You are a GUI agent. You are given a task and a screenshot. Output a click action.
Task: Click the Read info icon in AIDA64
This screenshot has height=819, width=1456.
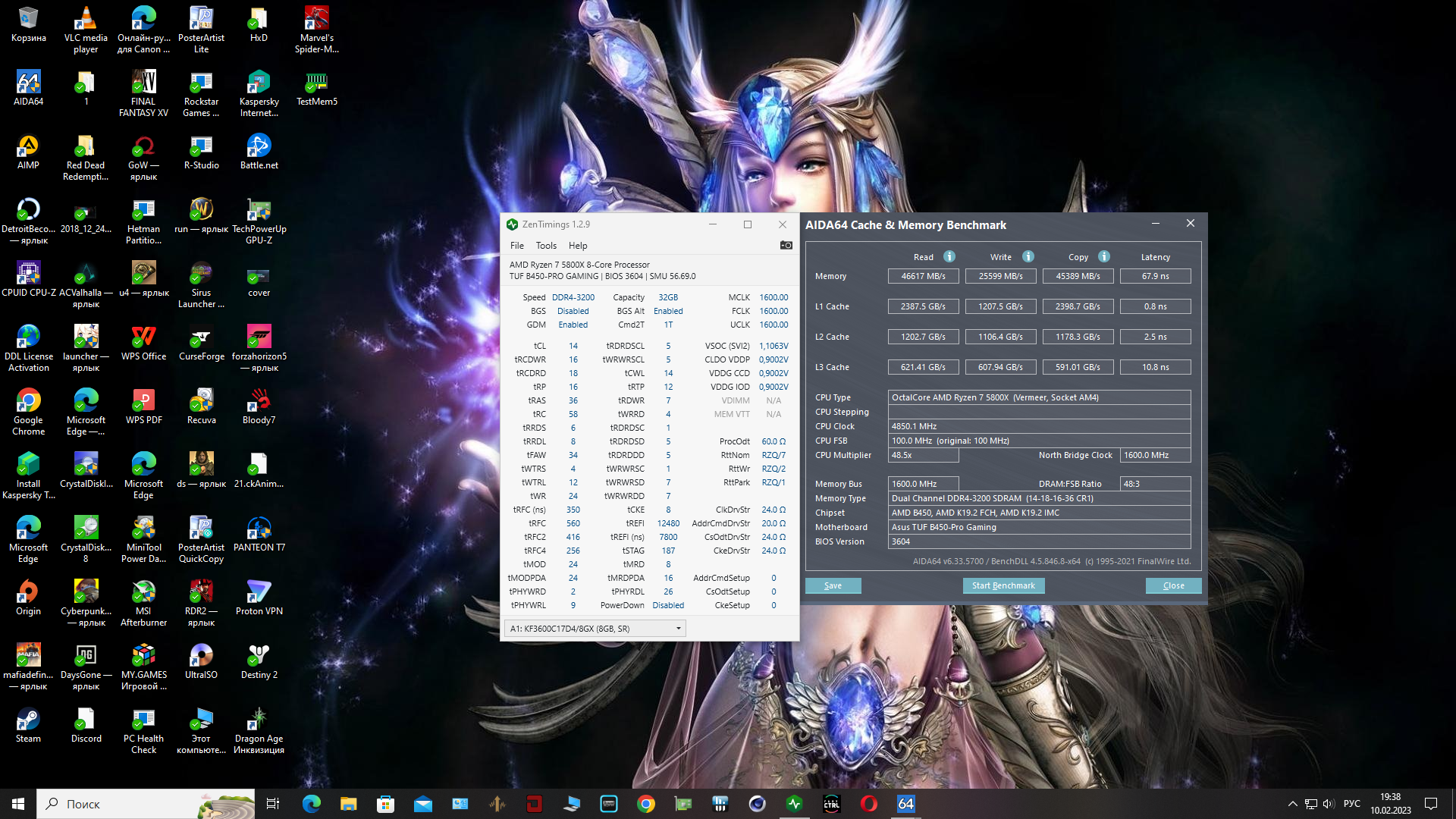click(949, 256)
